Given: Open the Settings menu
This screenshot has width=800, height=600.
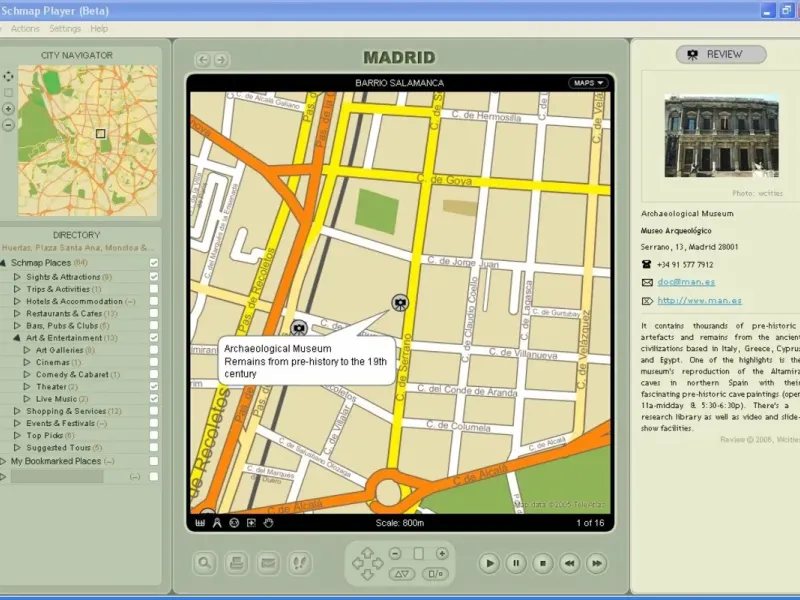Looking at the screenshot, I should click(65, 29).
